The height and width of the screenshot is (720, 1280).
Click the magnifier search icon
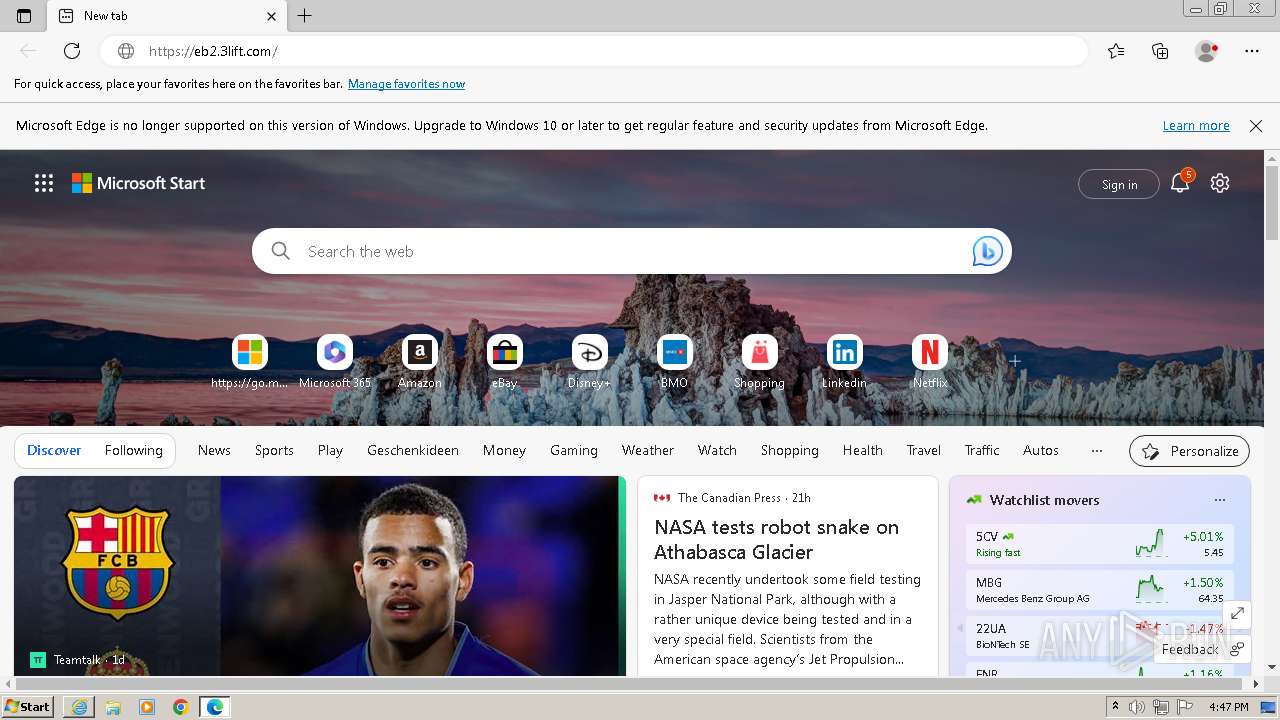coord(281,251)
